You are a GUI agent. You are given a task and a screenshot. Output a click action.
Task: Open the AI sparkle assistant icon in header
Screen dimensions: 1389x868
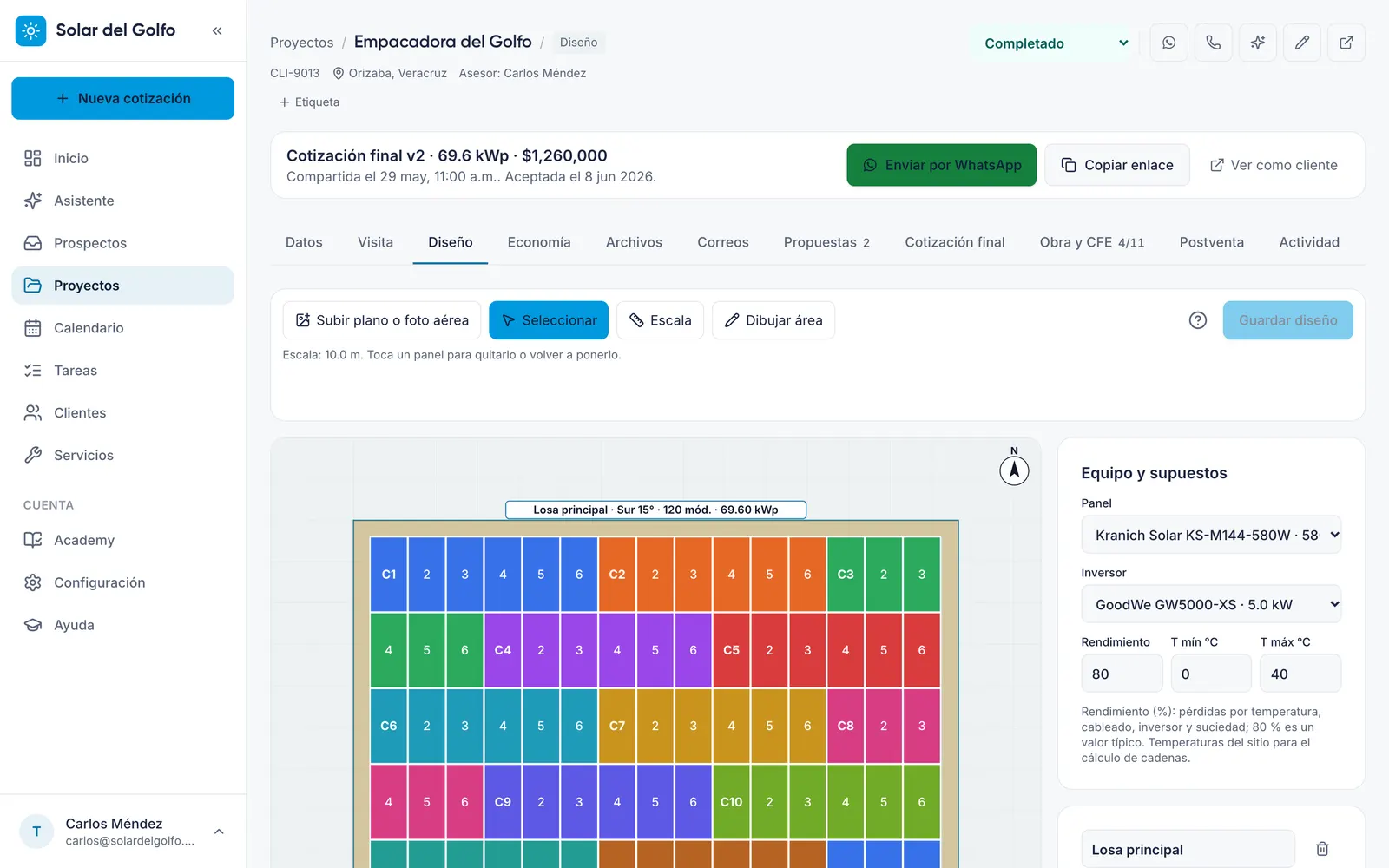[x=1257, y=43]
